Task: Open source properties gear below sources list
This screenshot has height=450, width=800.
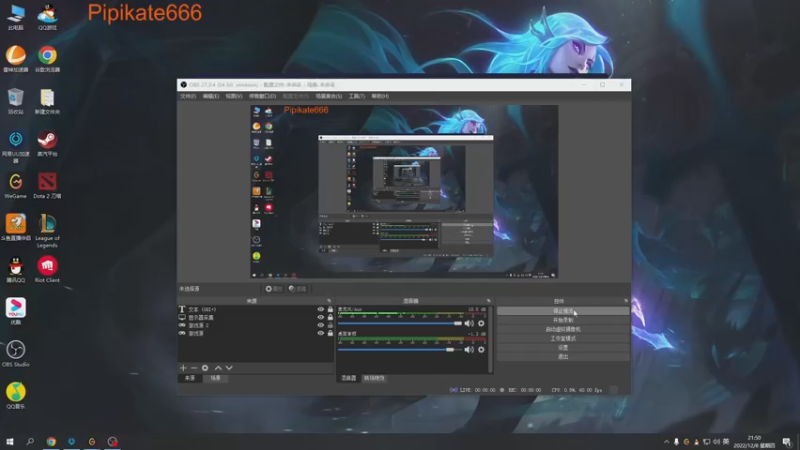Action: click(x=205, y=368)
